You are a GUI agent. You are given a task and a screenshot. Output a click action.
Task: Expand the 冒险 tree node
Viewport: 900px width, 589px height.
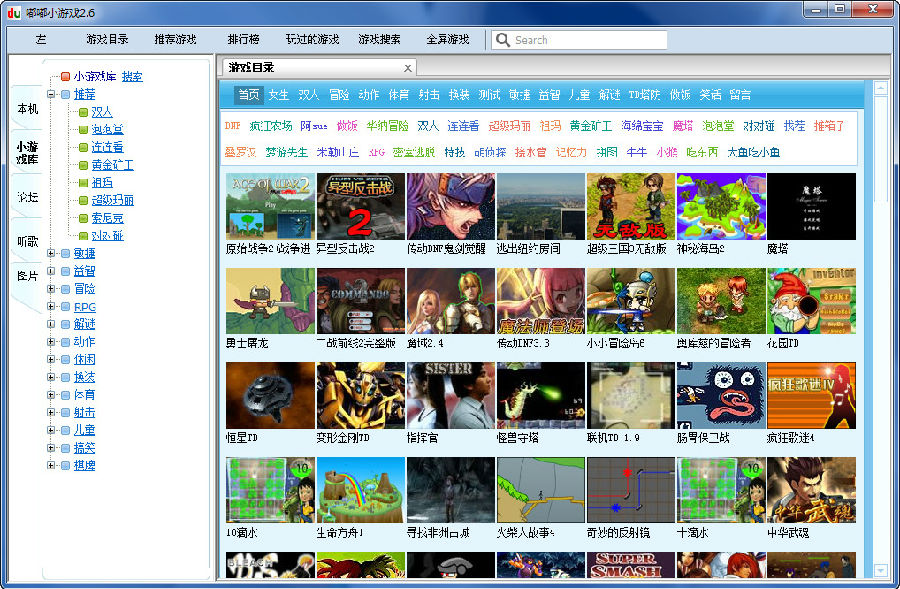coord(51,289)
